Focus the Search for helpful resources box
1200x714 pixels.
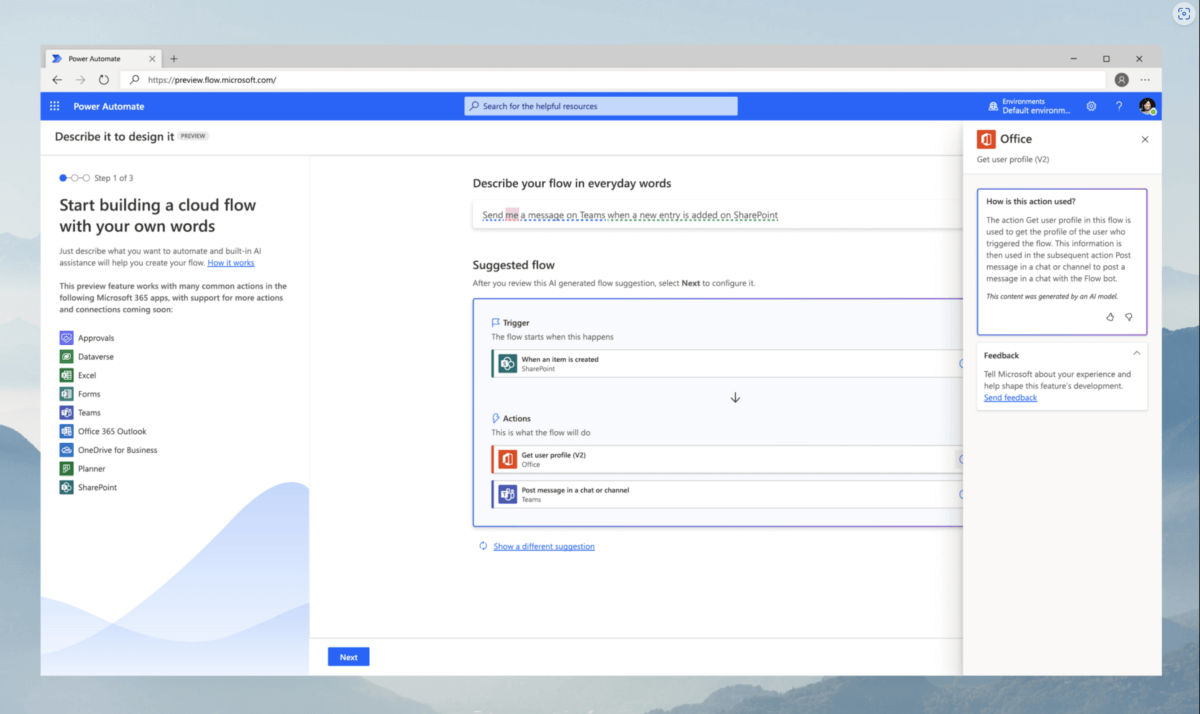coord(601,106)
